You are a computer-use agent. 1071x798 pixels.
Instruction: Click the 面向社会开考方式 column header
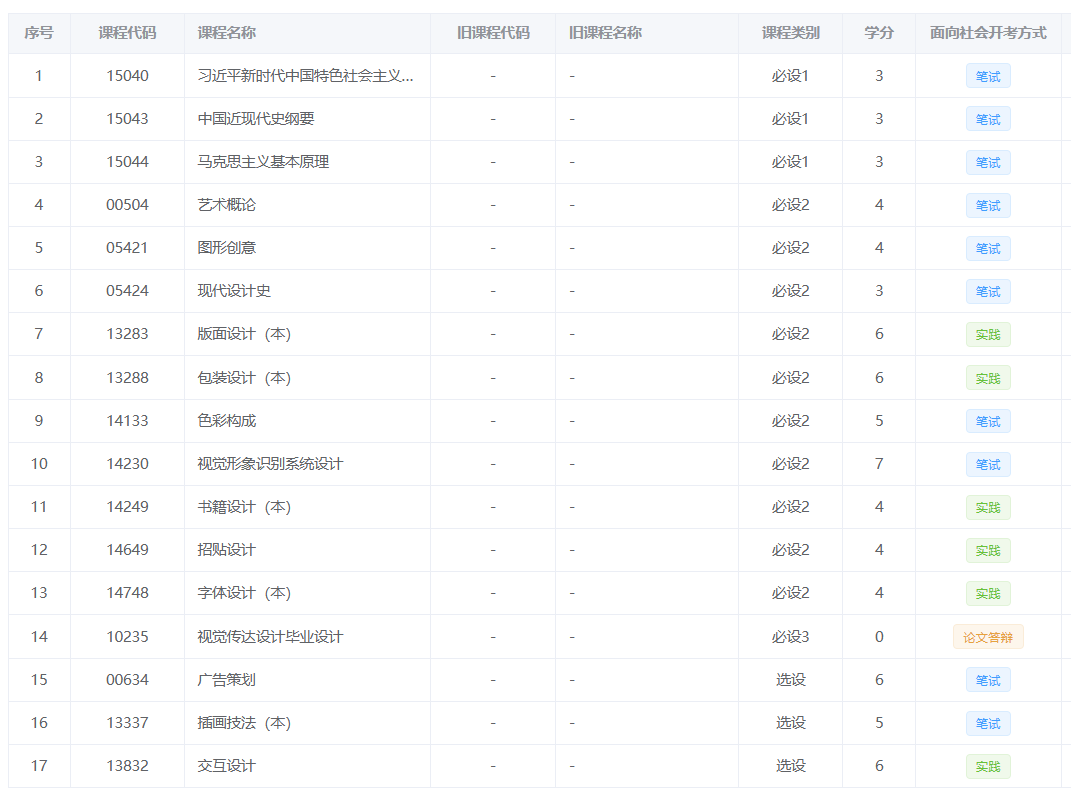coord(988,33)
